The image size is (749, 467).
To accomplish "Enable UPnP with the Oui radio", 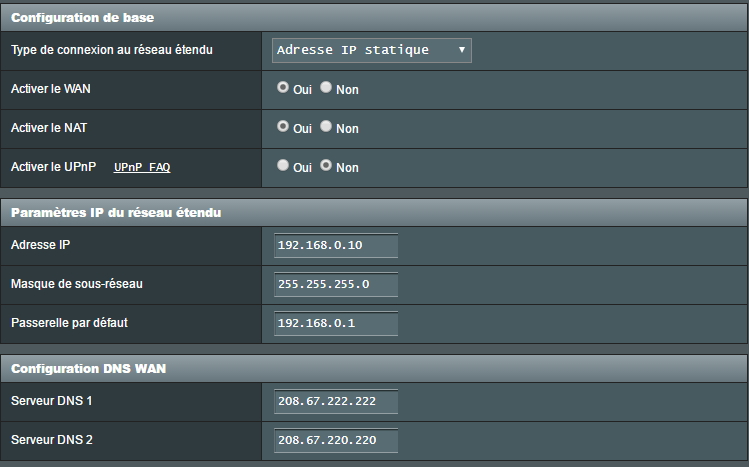I will pyautogui.click(x=283, y=165).
